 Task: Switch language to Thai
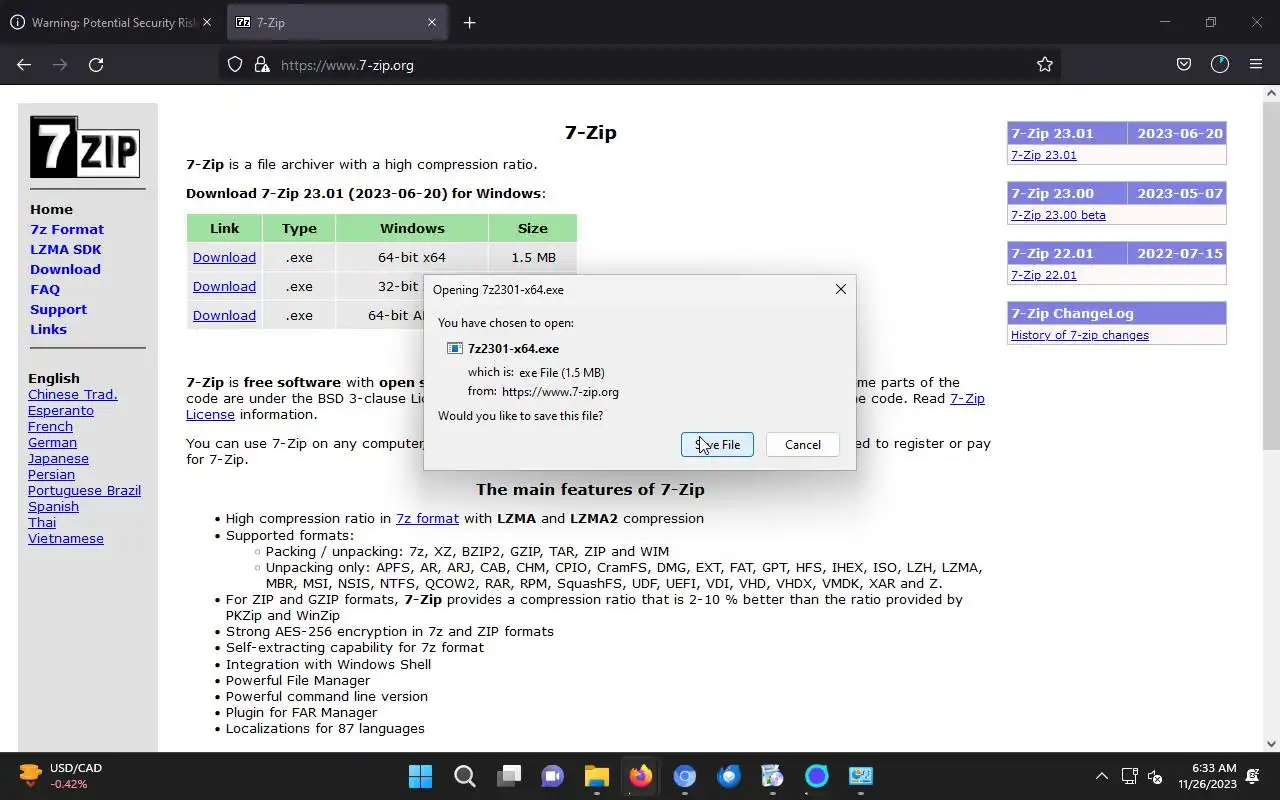[42, 522]
